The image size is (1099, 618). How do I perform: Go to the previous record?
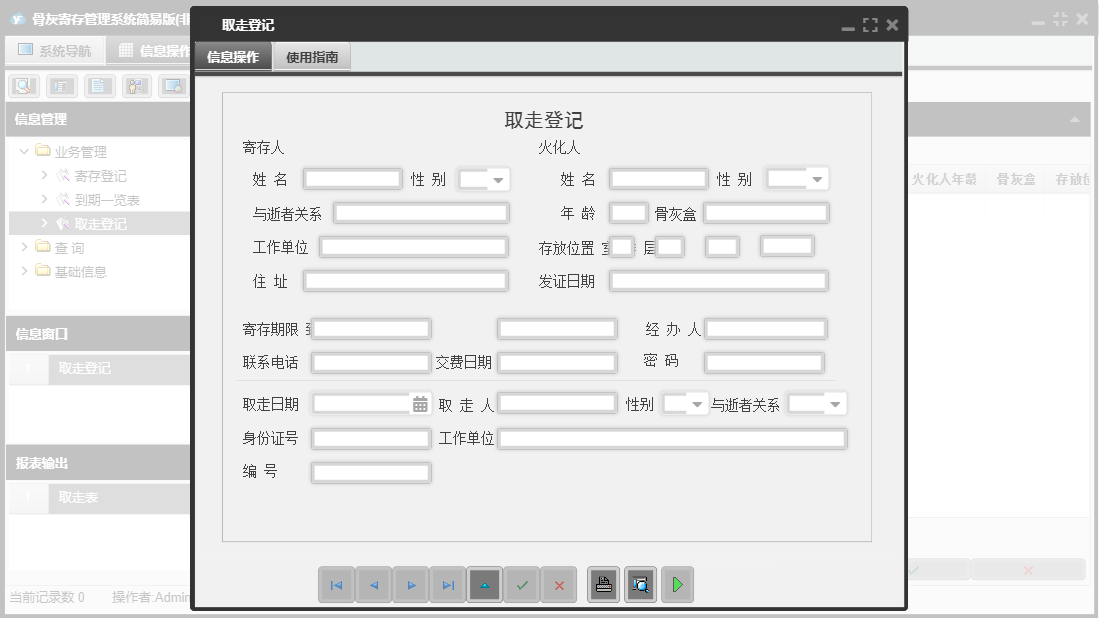374,585
